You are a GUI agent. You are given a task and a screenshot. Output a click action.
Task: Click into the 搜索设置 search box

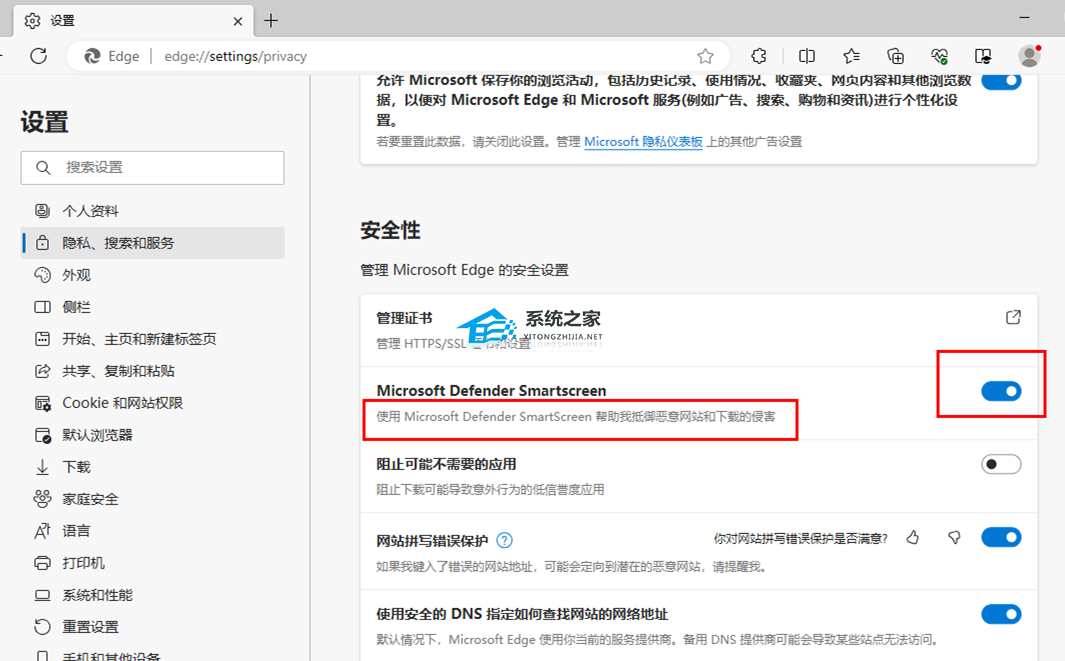(x=152, y=168)
